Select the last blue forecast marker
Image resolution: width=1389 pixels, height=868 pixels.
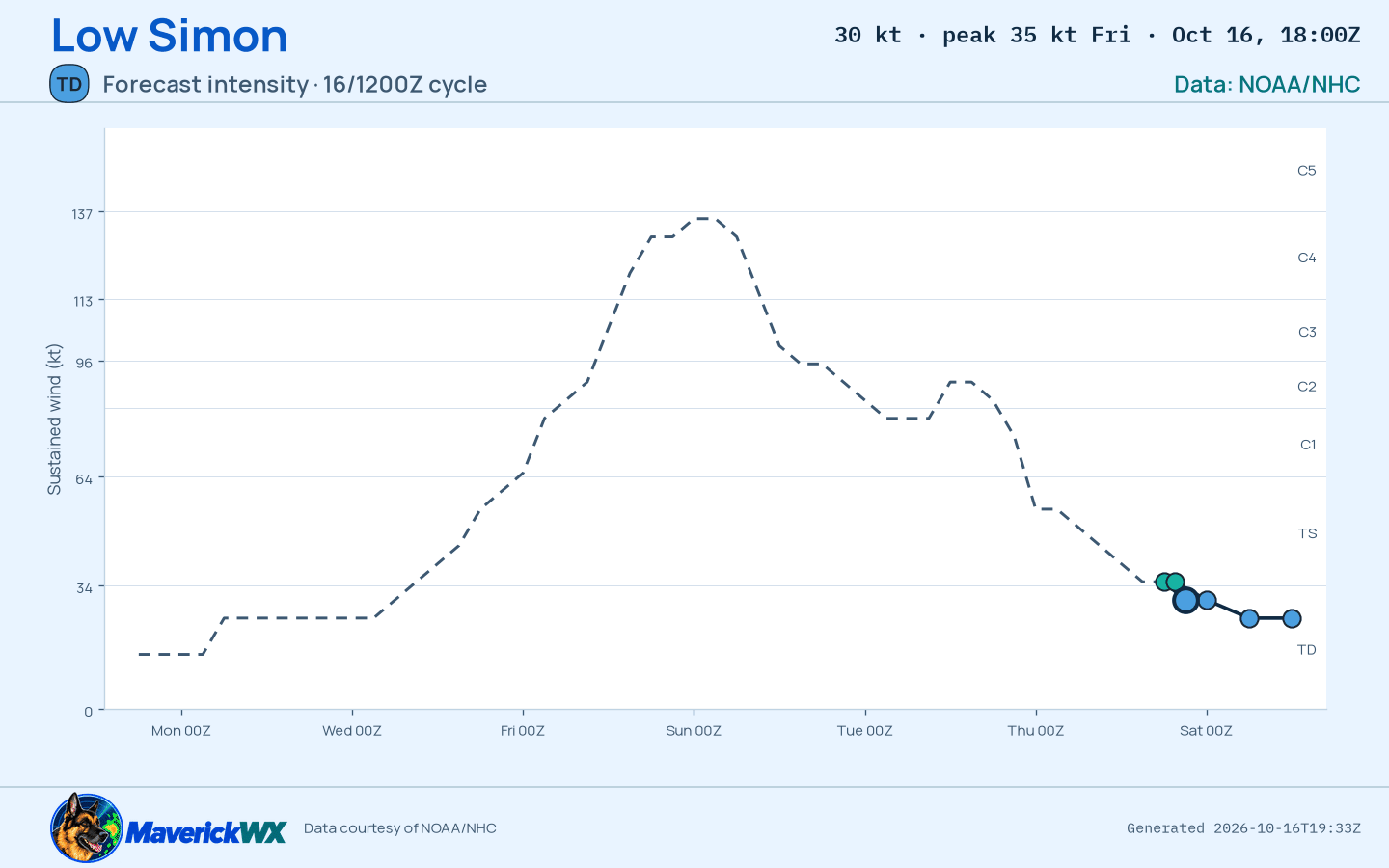point(1292,618)
